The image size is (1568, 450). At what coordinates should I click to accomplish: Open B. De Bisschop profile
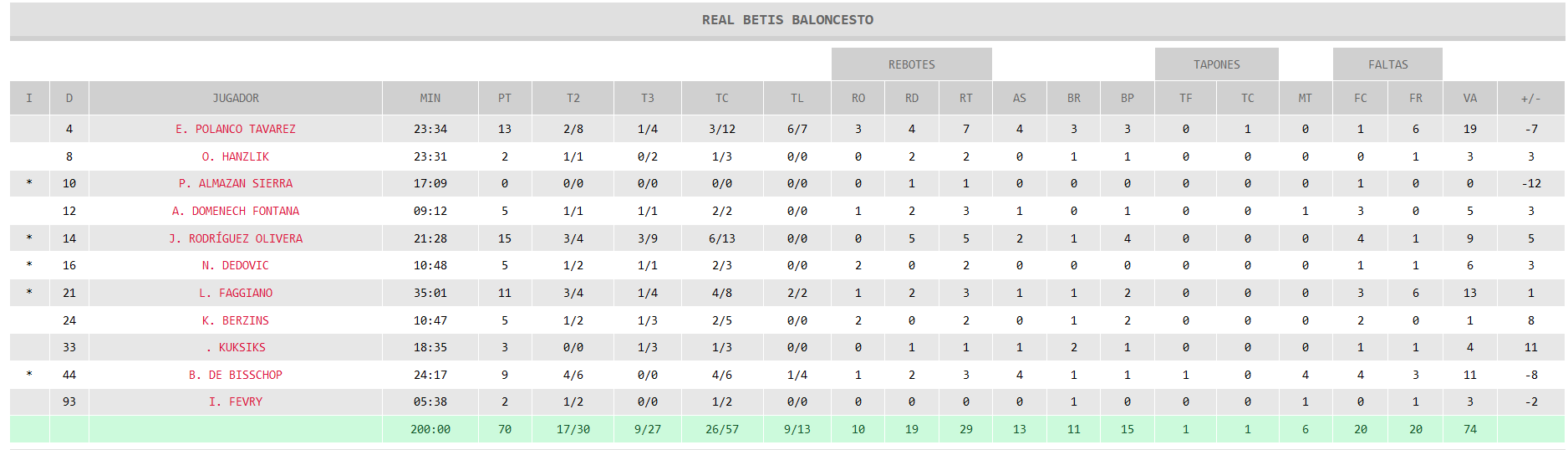coord(236,375)
